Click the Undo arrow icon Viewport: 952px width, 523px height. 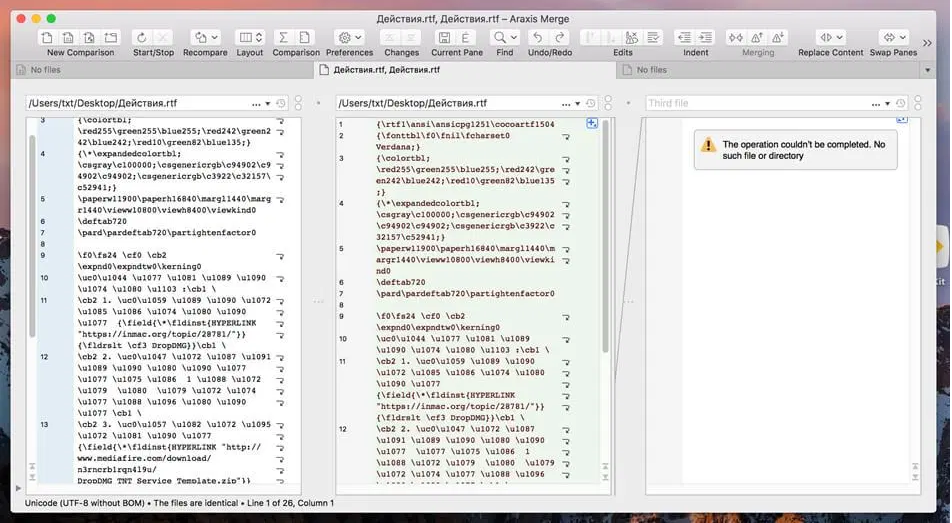point(538,37)
